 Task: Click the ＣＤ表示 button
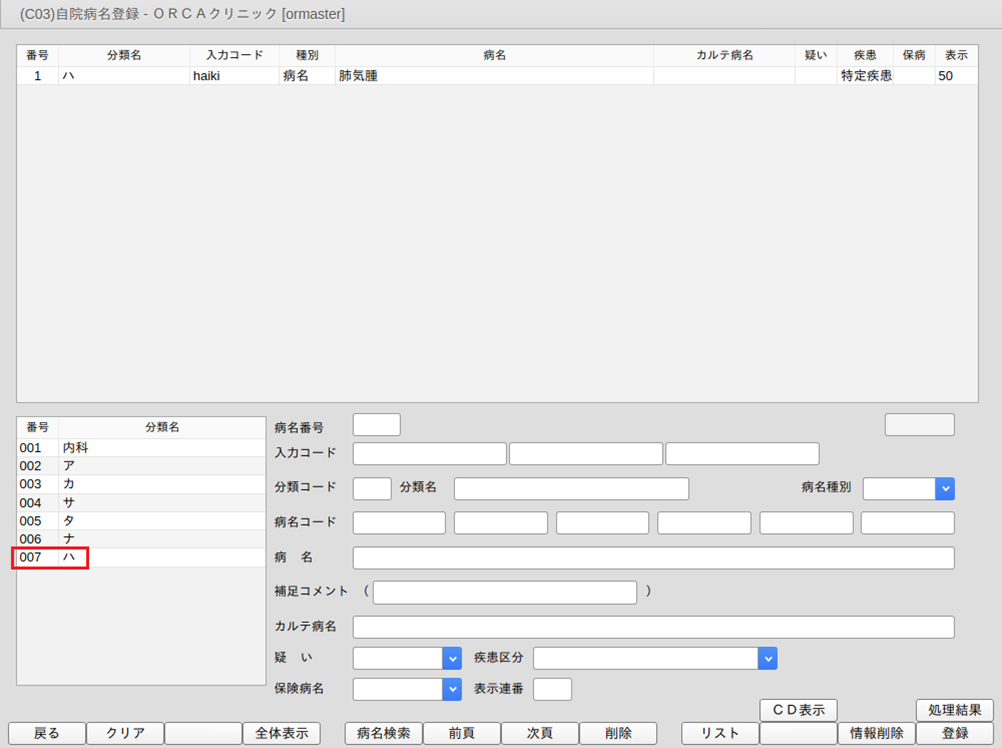click(798, 710)
